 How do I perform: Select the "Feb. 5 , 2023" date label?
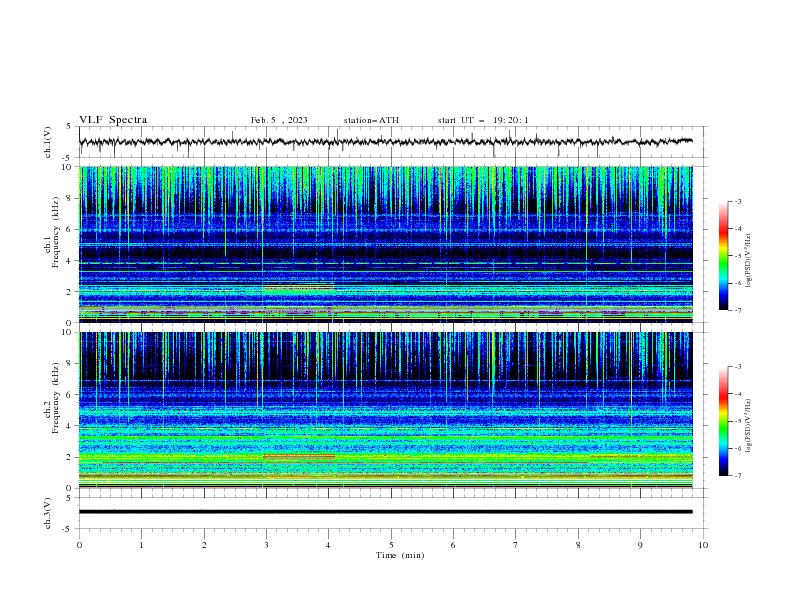(279, 120)
